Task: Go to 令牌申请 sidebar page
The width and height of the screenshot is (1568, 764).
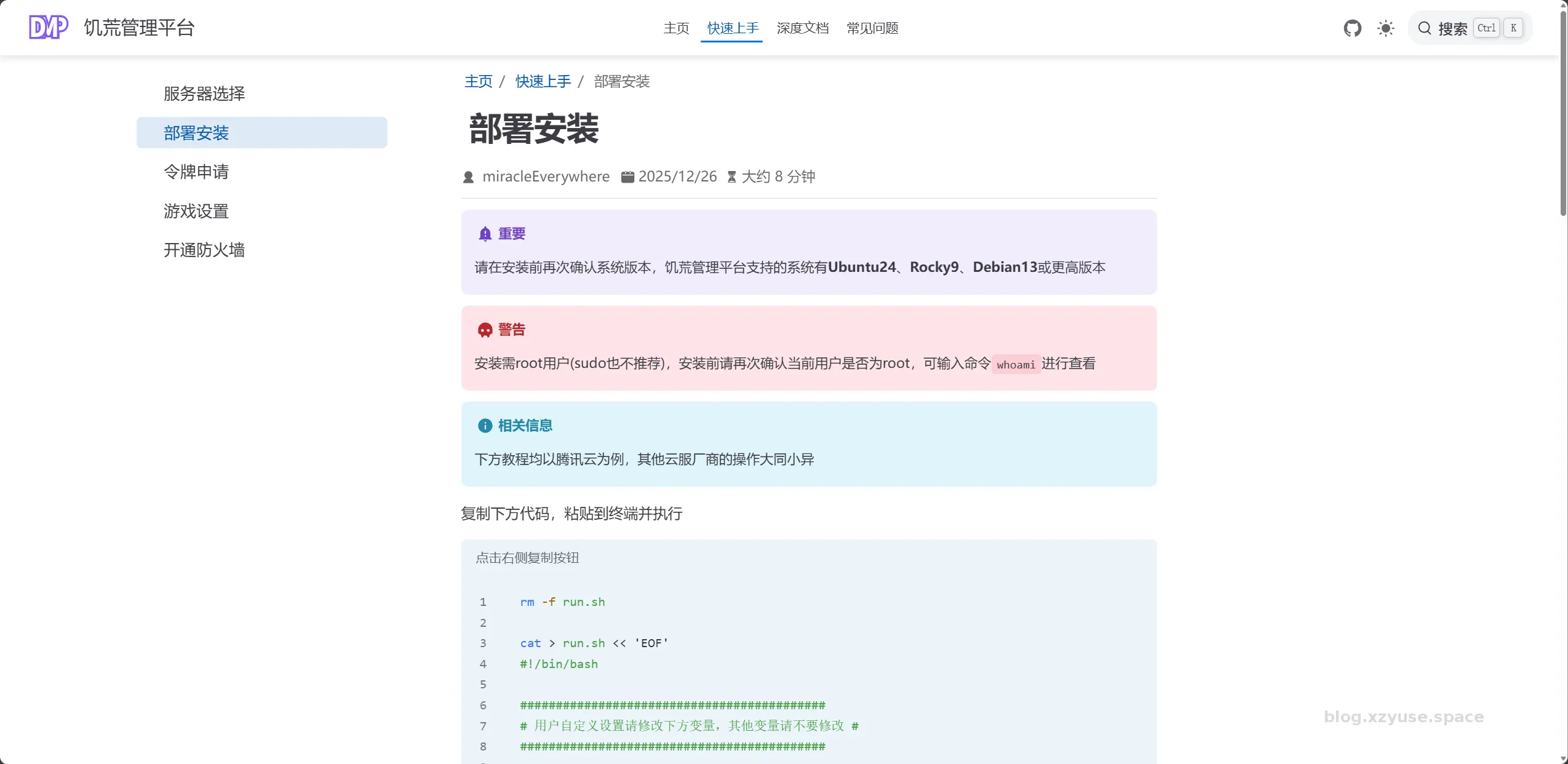Action: tap(196, 172)
